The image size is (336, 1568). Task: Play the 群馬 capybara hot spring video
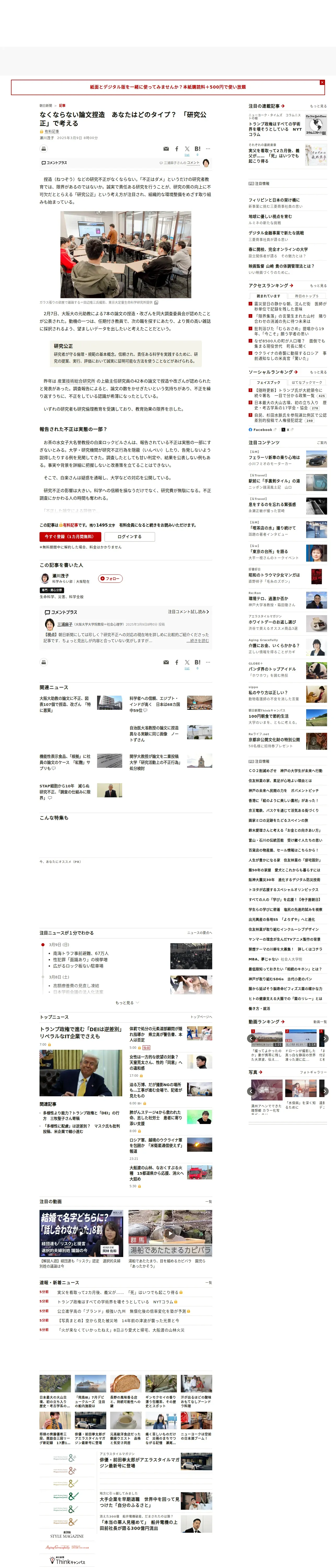pos(170,1233)
